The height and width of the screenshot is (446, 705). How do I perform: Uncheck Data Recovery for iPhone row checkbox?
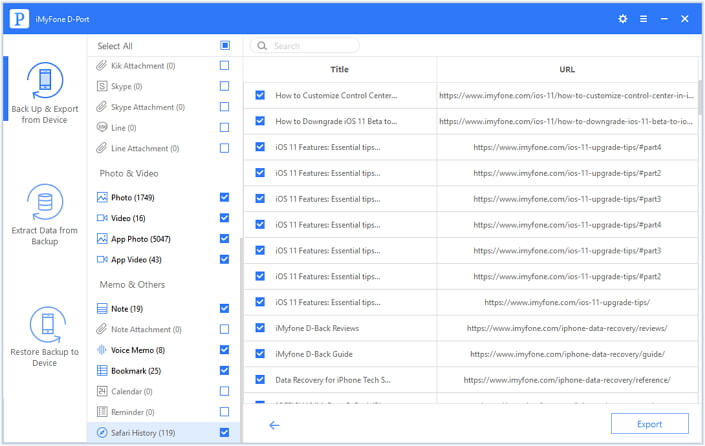260,379
